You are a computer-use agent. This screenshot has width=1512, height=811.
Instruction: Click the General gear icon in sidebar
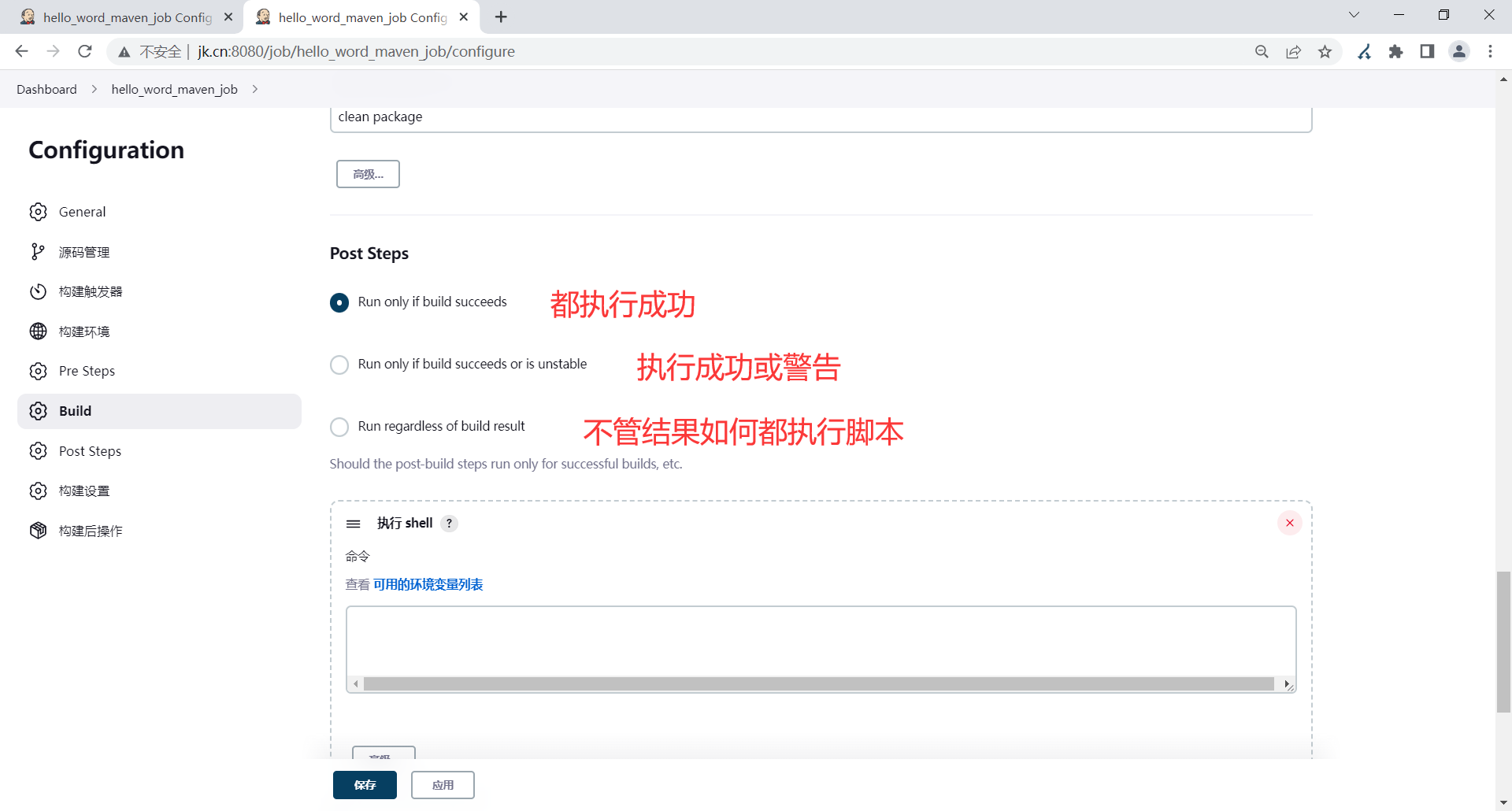pos(38,212)
